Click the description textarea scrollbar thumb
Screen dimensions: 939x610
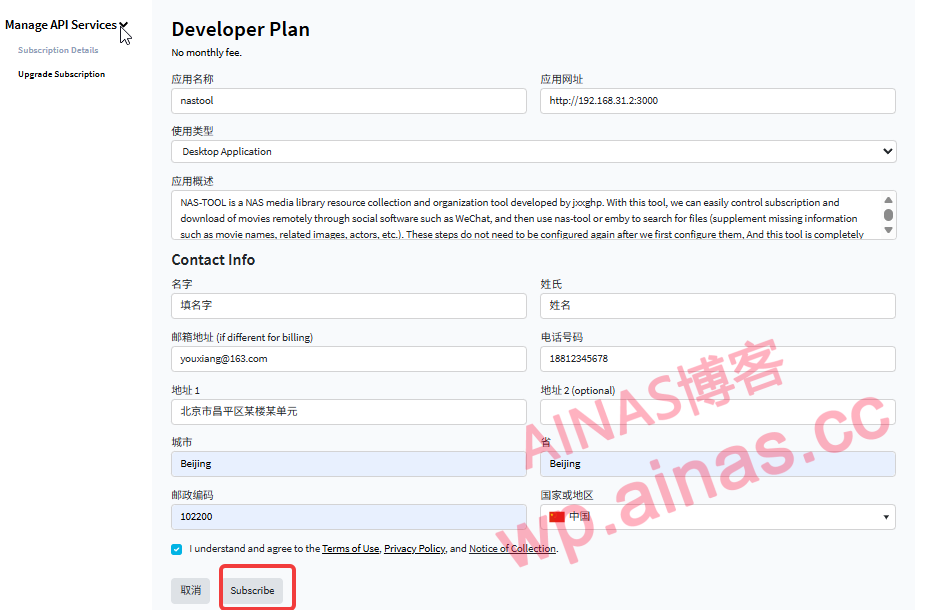pyautogui.click(x=888, y=215)
